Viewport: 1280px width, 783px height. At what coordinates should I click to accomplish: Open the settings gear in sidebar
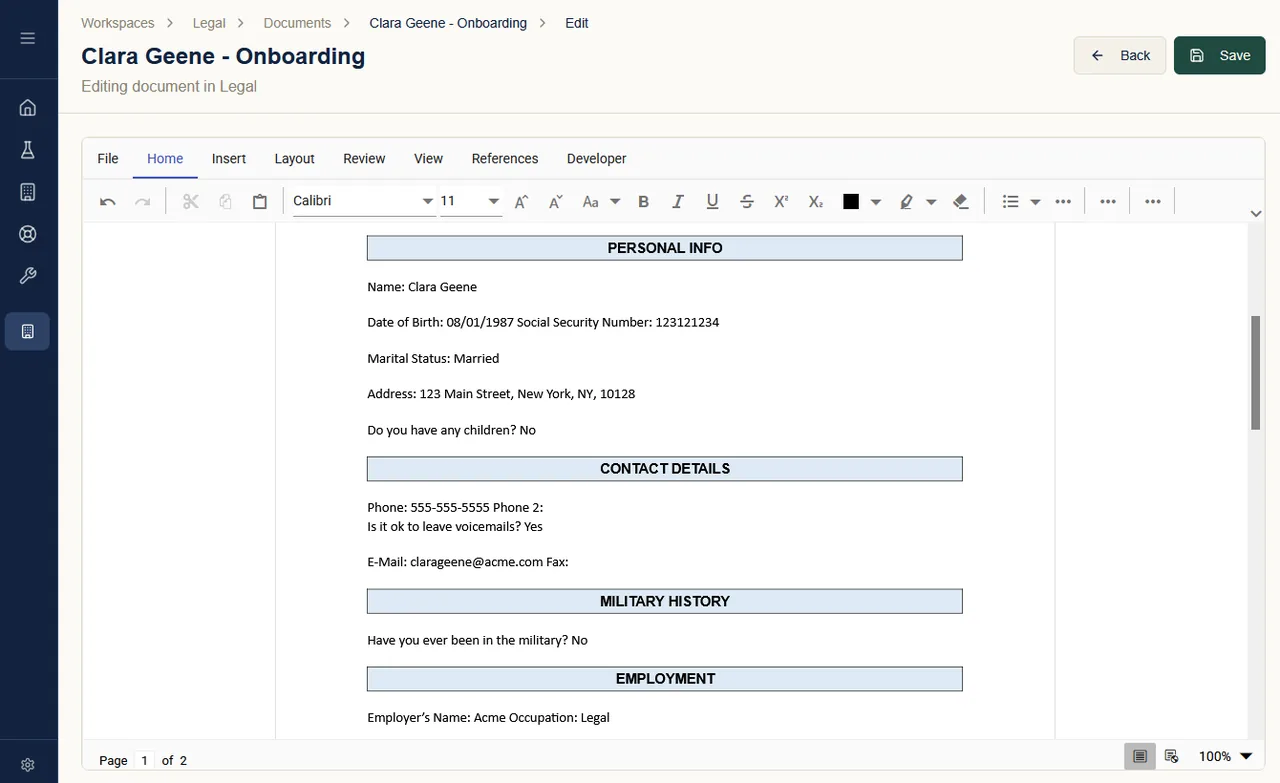pos(28,765)
